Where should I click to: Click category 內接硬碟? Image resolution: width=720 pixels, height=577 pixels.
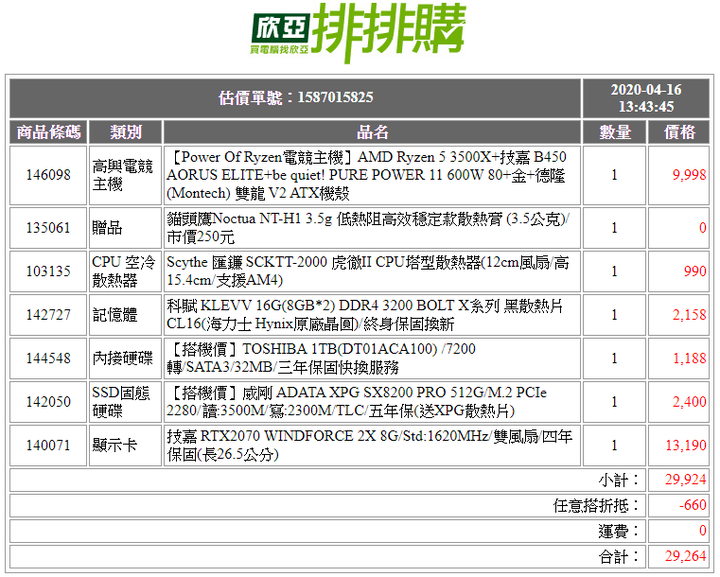pos(122,358)
